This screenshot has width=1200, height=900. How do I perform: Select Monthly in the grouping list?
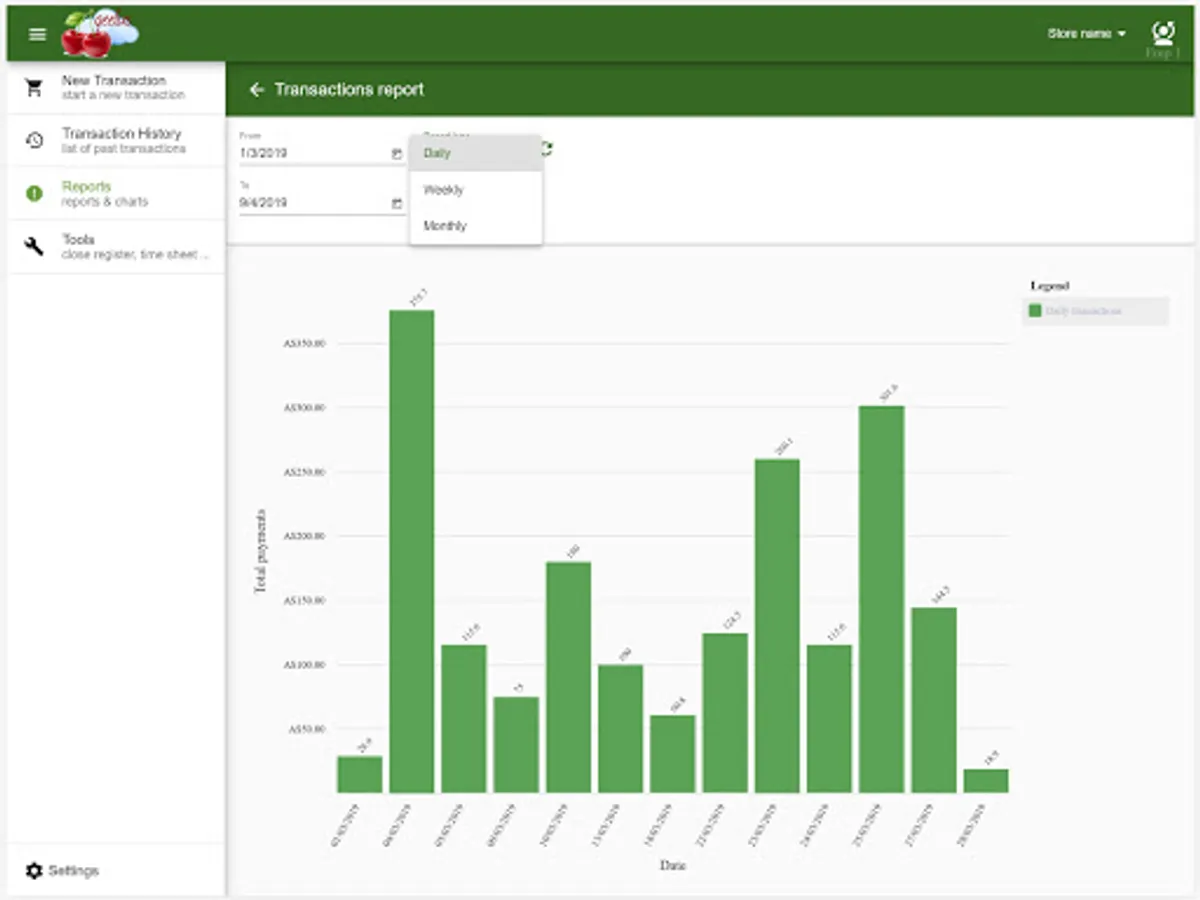pos(476,226)
